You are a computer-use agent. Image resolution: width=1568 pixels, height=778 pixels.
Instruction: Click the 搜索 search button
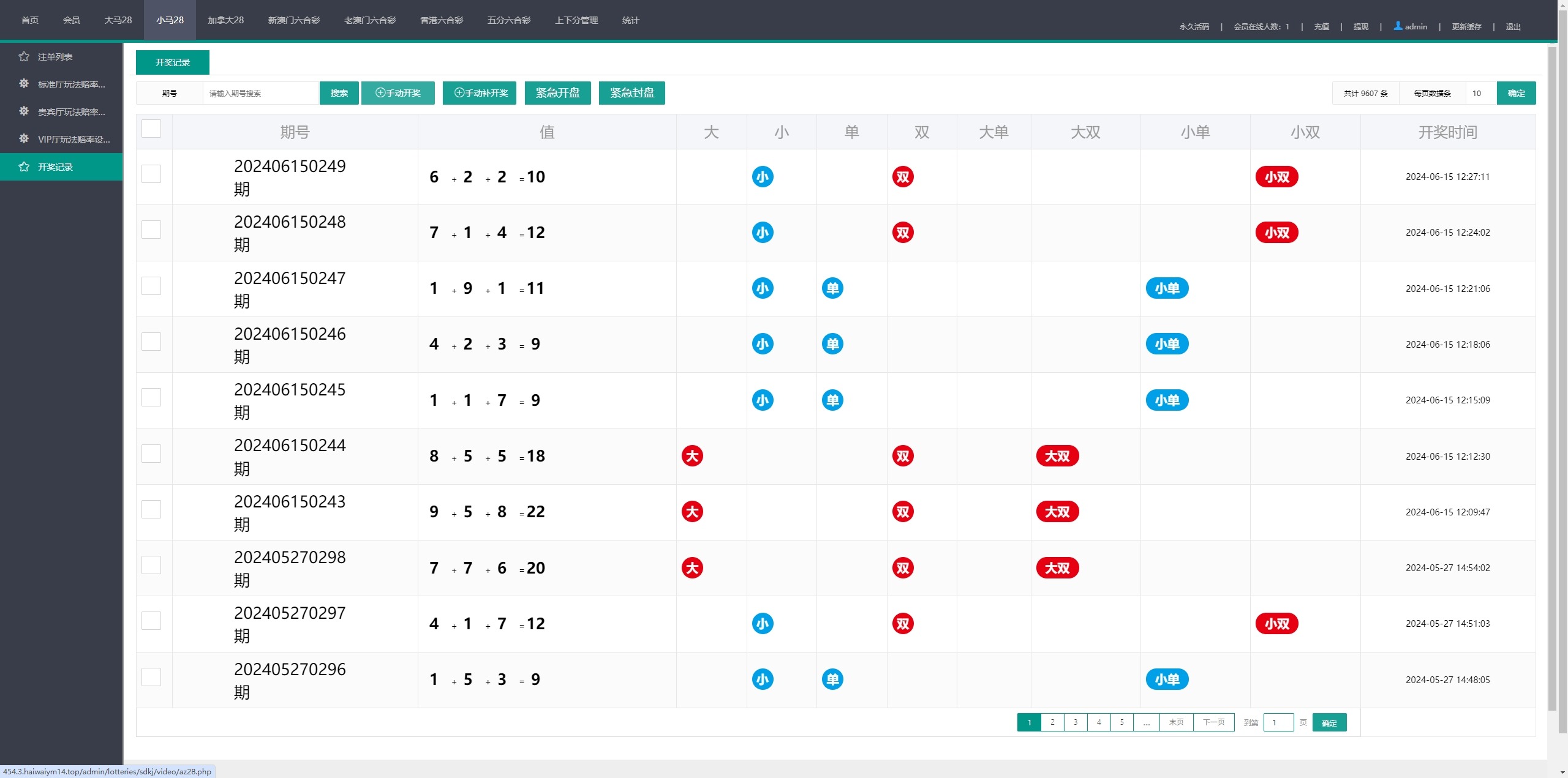tap(339, 93)
